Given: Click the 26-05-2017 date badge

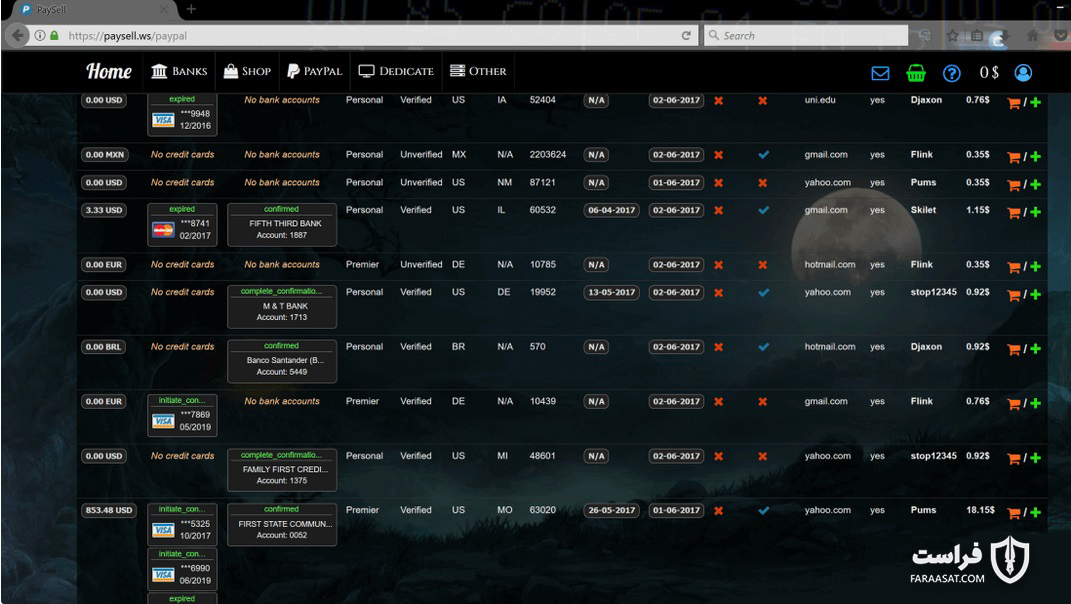Looking at the screenshot, I should click(611, 510).
